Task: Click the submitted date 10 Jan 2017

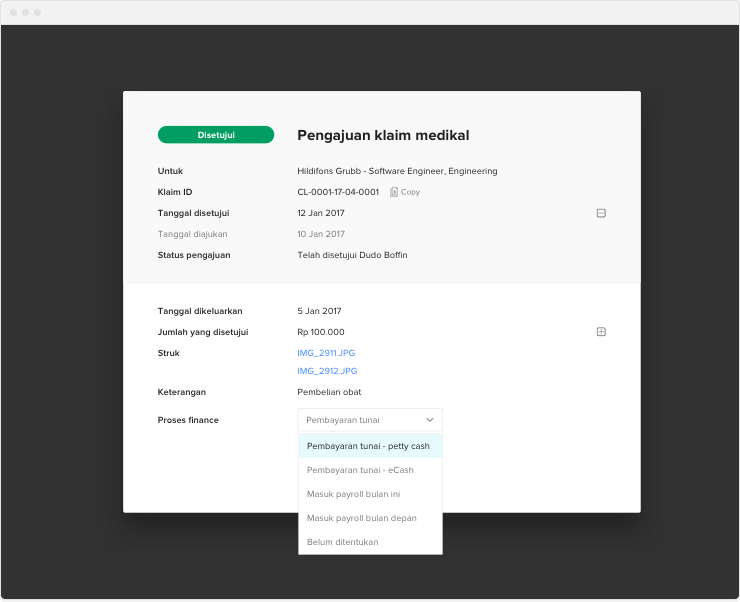Action: (321, 234)
